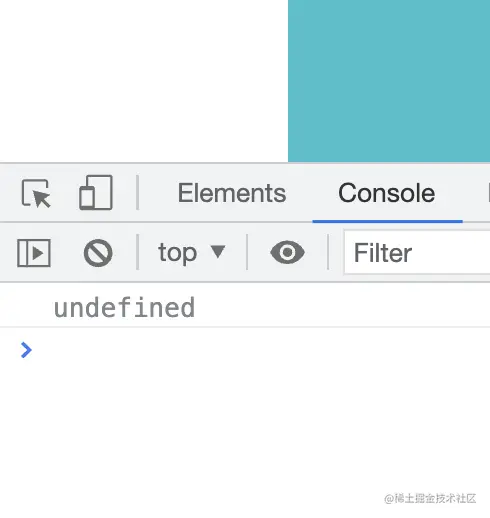Show the console sidebar panel icon
This screenshot has height=518, width=490.
34,253
